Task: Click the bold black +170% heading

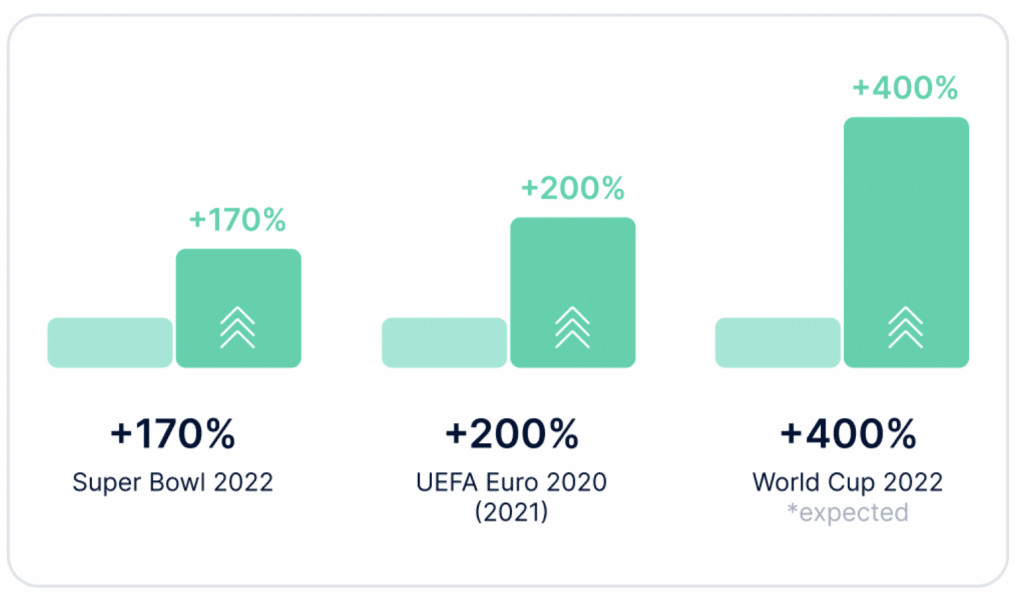Action: [173, 434]
